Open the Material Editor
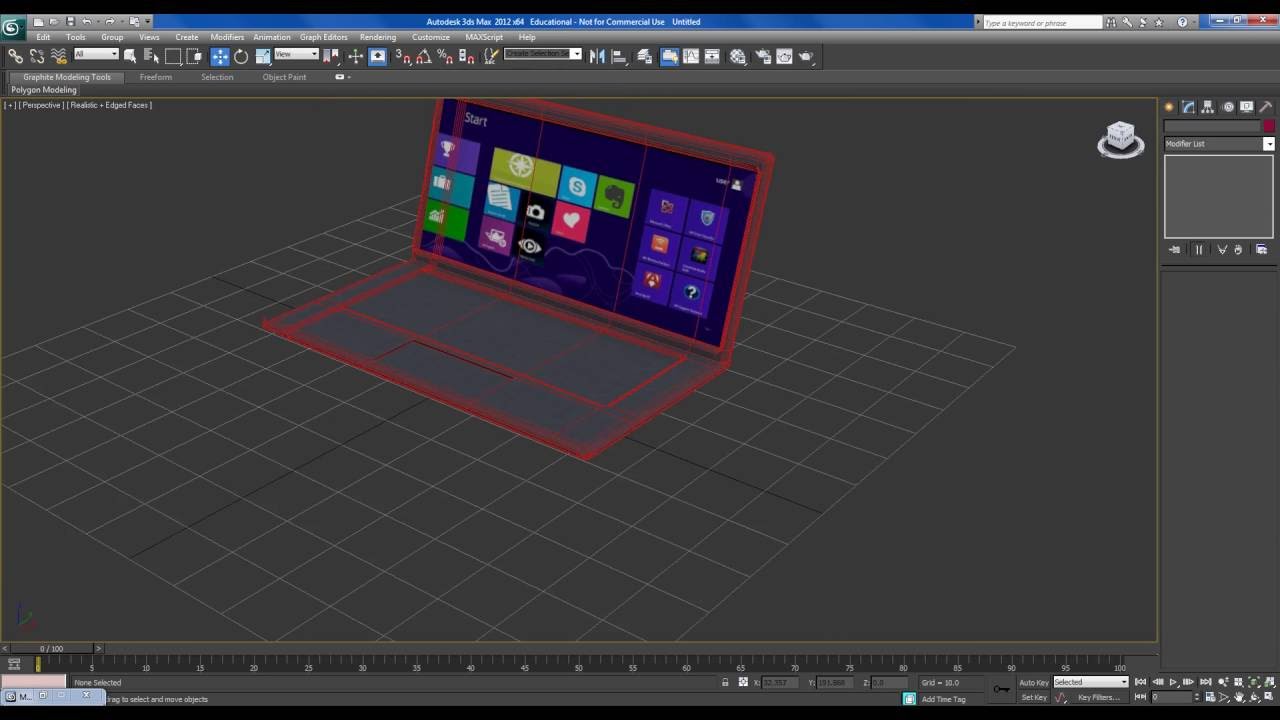Screen dimensions: 1280x720 click(x=738, y=57)
